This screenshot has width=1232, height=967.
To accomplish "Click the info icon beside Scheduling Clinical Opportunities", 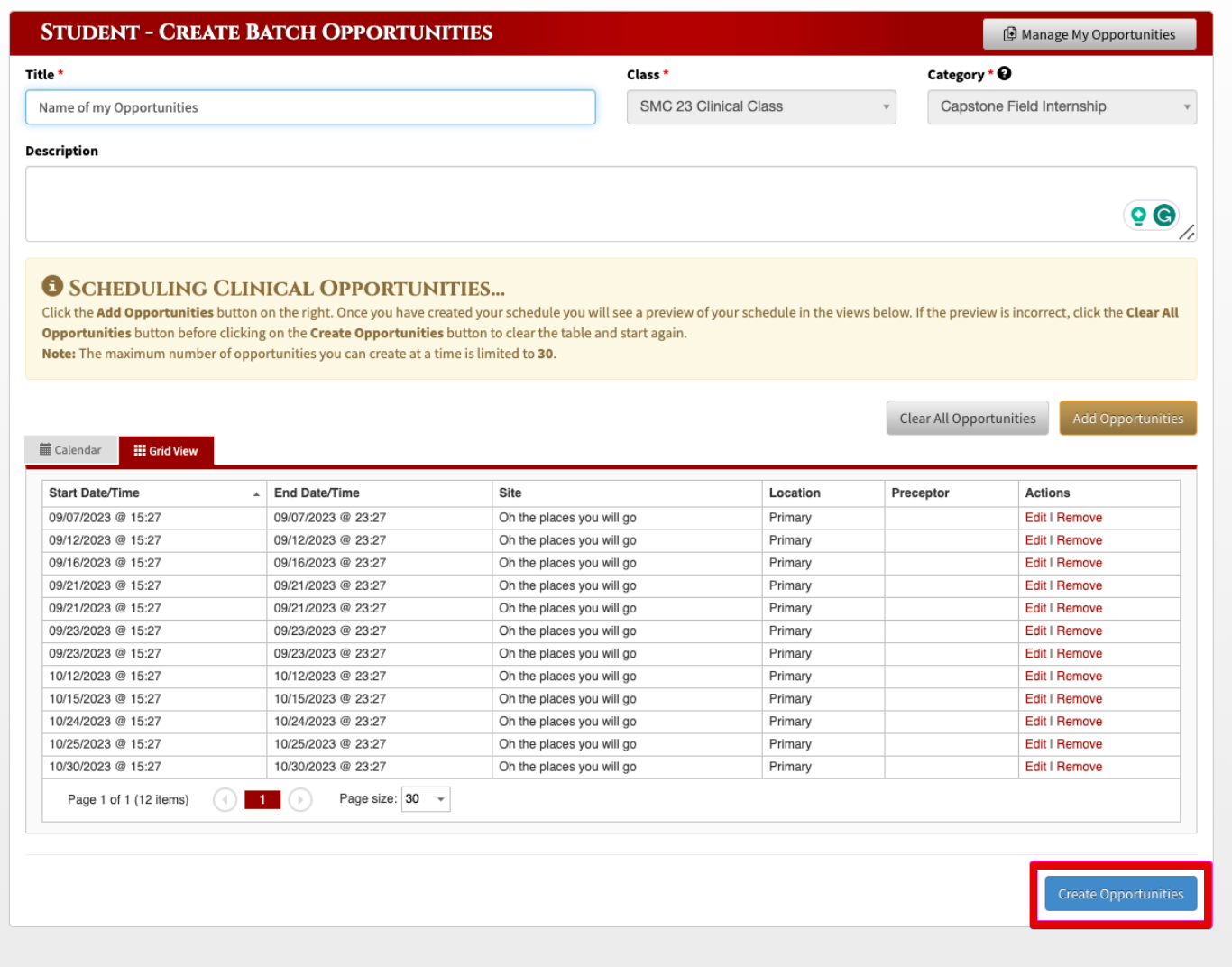I will point(52,286).
